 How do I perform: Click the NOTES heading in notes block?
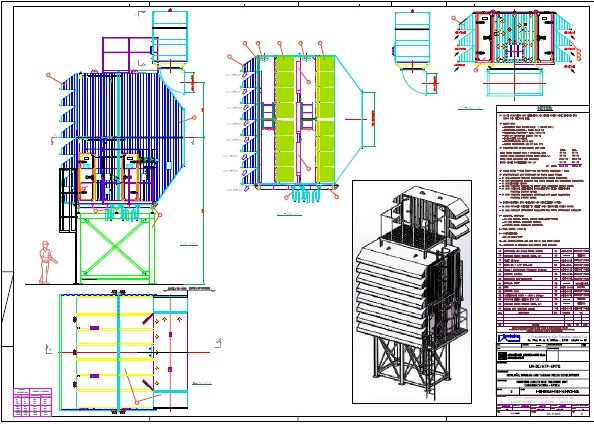click(x=542, y=108)
